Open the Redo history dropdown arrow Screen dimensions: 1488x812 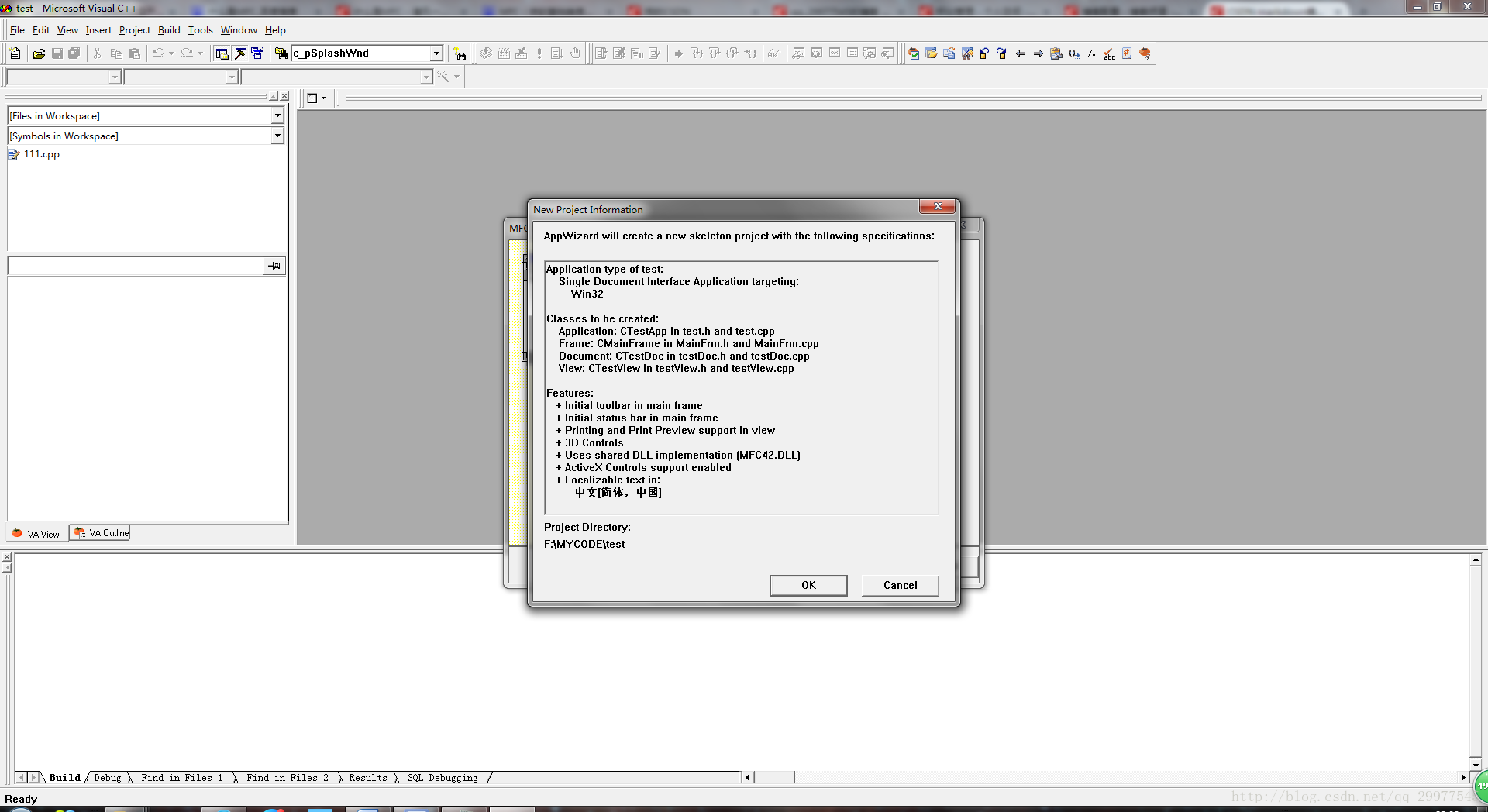(x=200, y=53)
